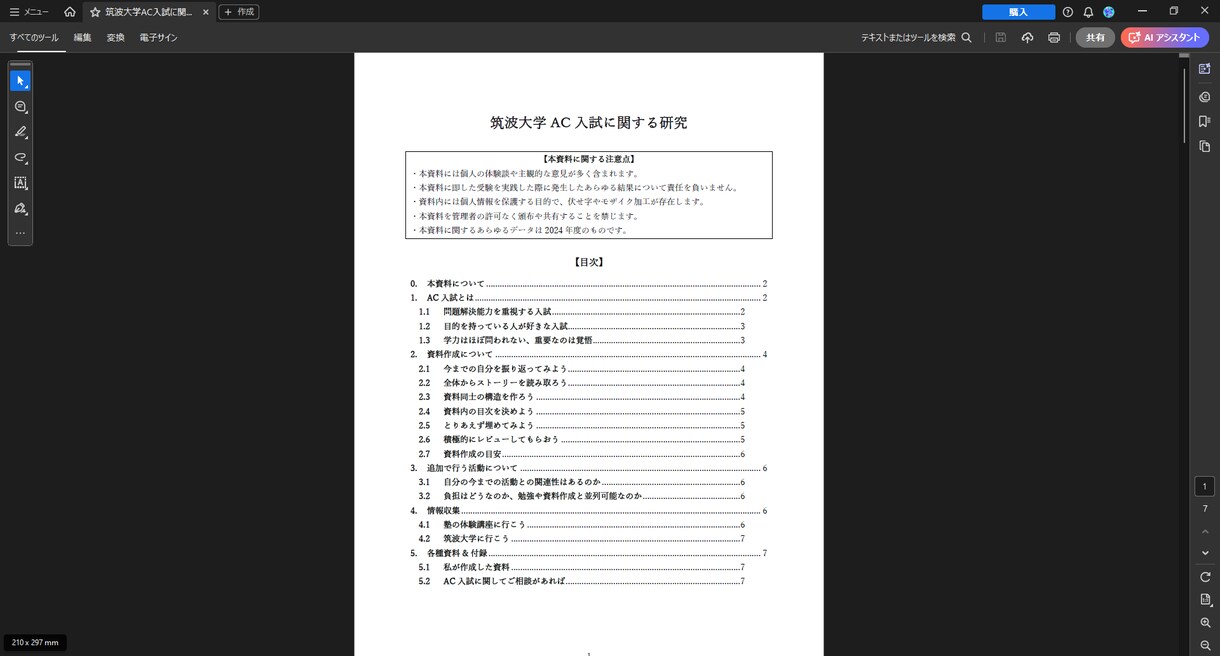1220x656 pixels.
Task: Click TOC entry 2.3 資料同士の構造を作ろう
Action: 582,397
